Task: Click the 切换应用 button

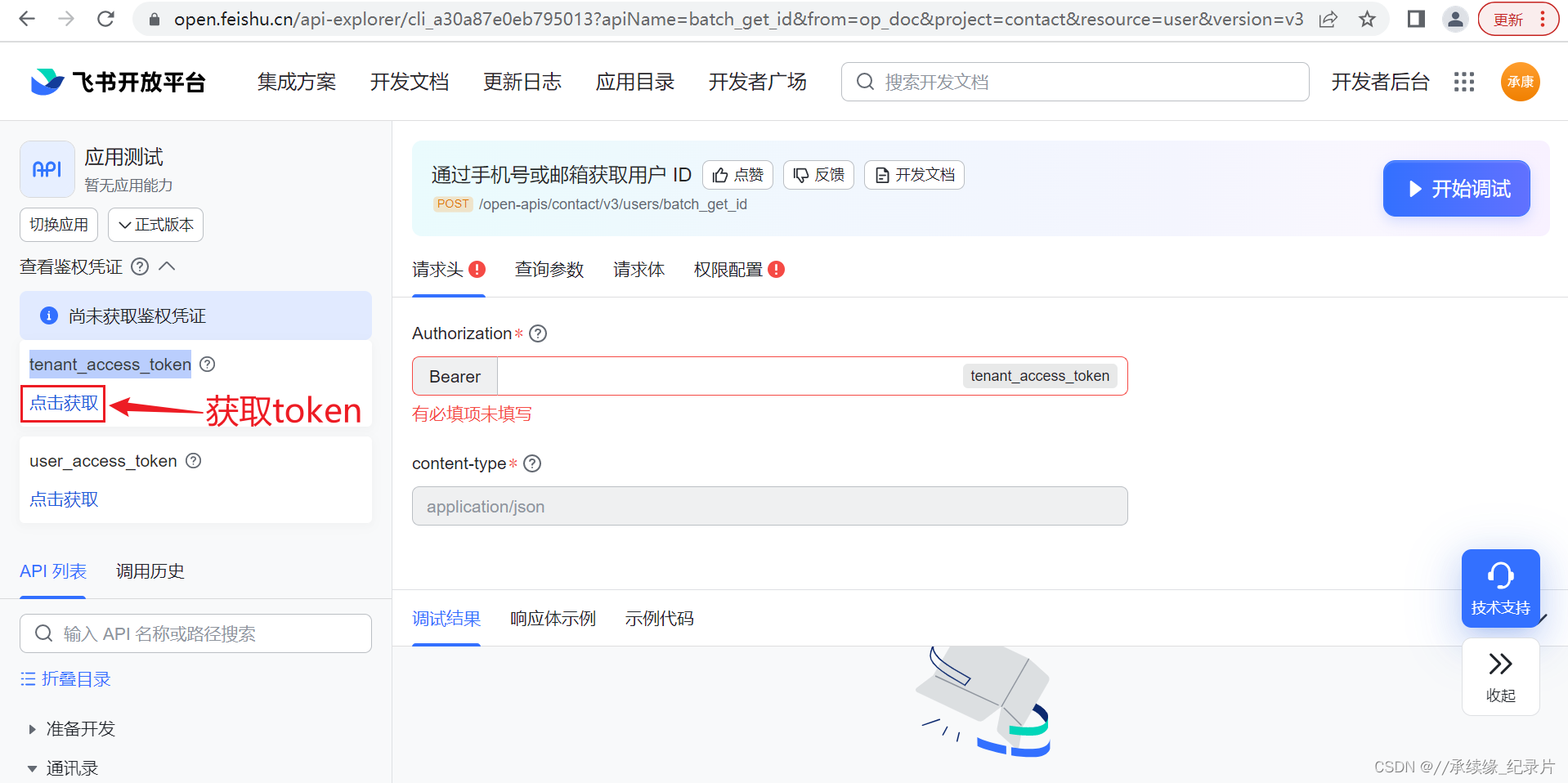Action: point(59,225)
